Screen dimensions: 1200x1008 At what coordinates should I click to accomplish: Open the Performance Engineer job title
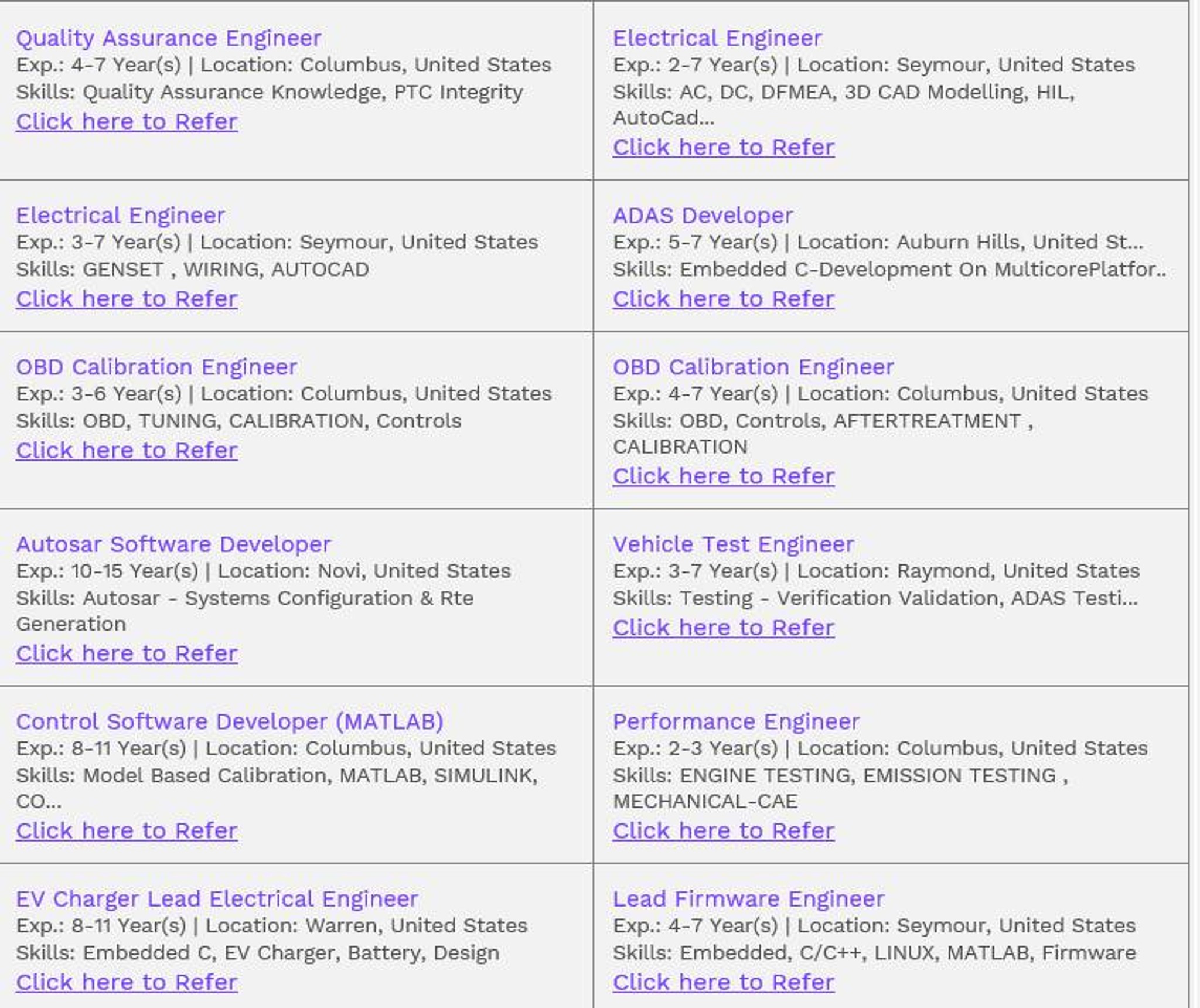tap(736, 721)
